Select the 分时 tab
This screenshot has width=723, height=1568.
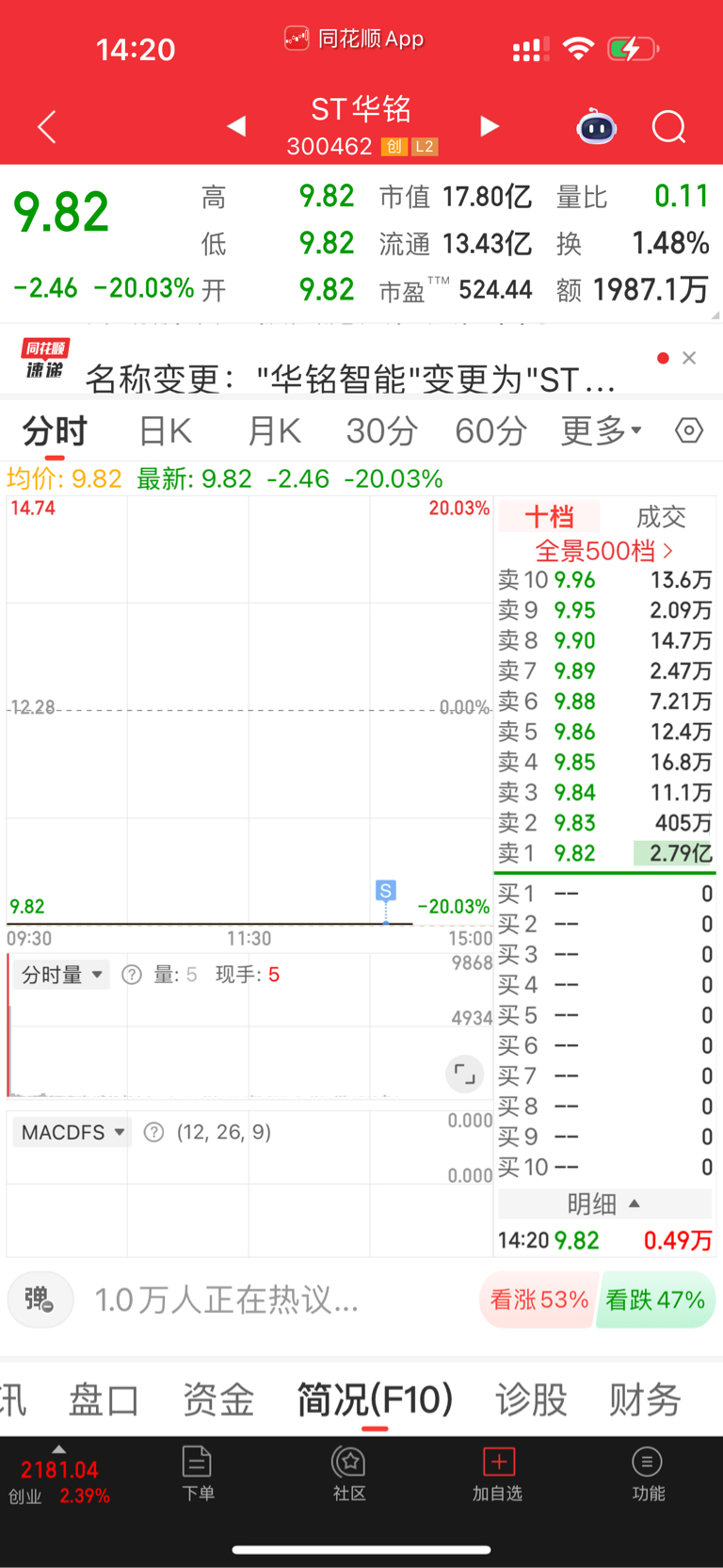tap(55, 431)
